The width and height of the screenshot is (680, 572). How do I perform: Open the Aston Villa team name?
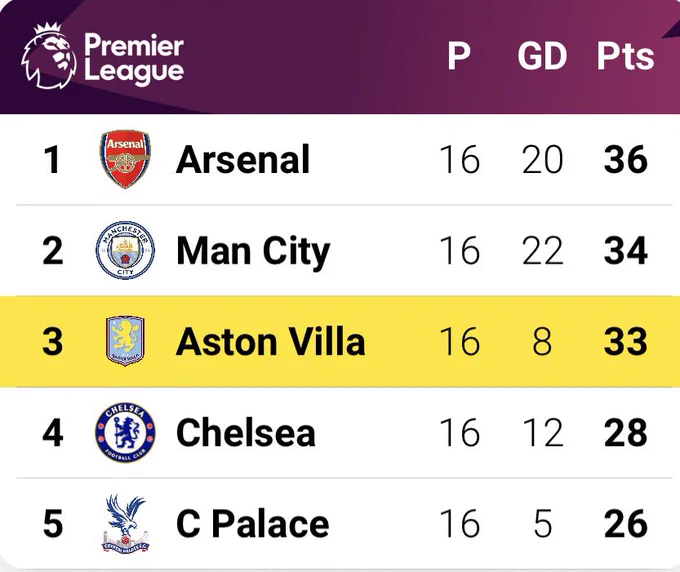point(271,342)
